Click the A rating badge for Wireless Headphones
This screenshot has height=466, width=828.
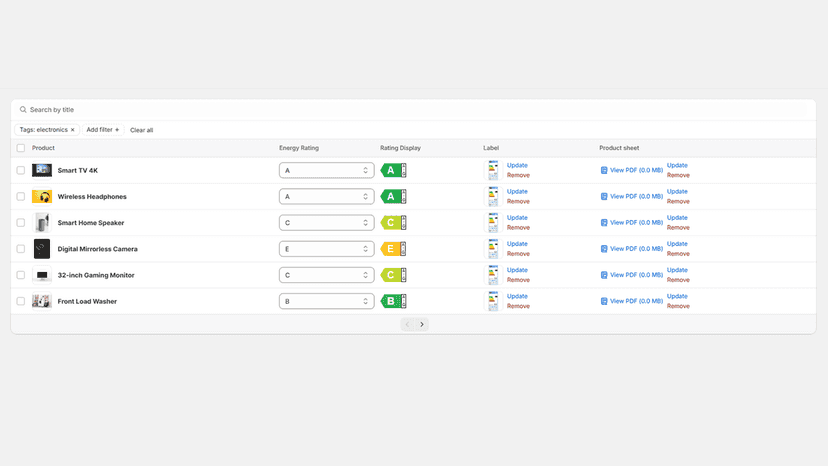393,197
